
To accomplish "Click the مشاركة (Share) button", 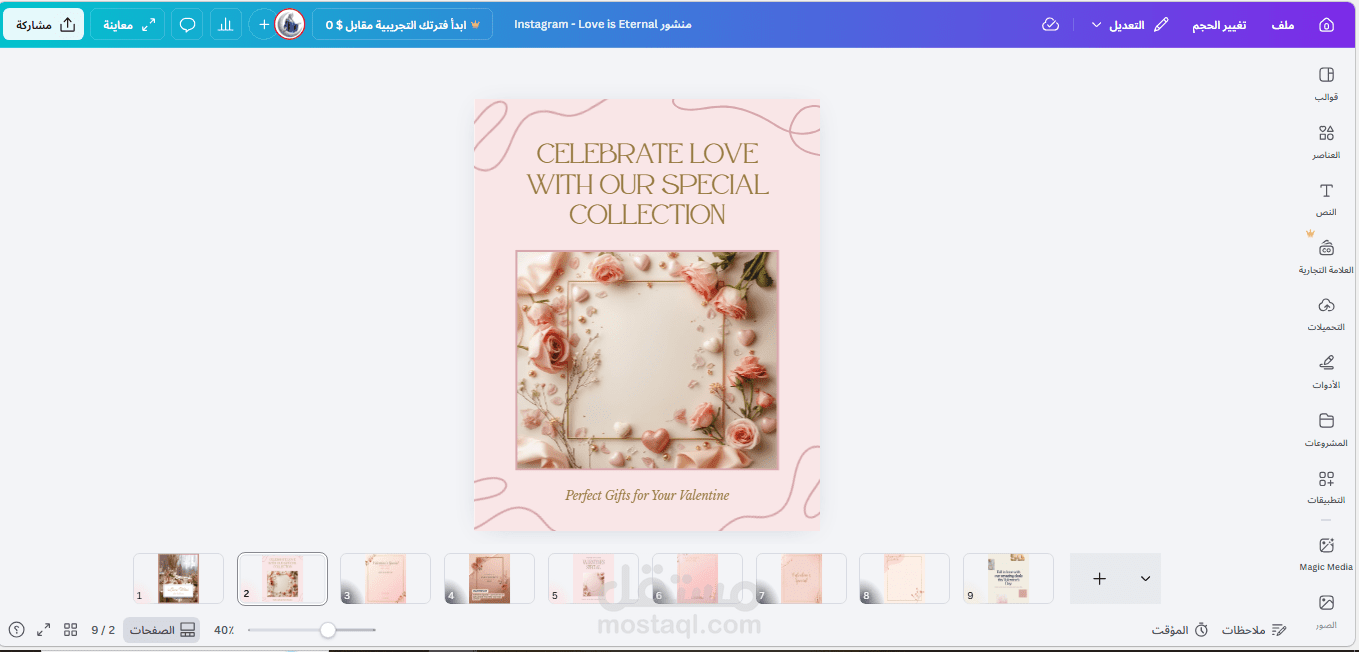I will tap(44, 24).
